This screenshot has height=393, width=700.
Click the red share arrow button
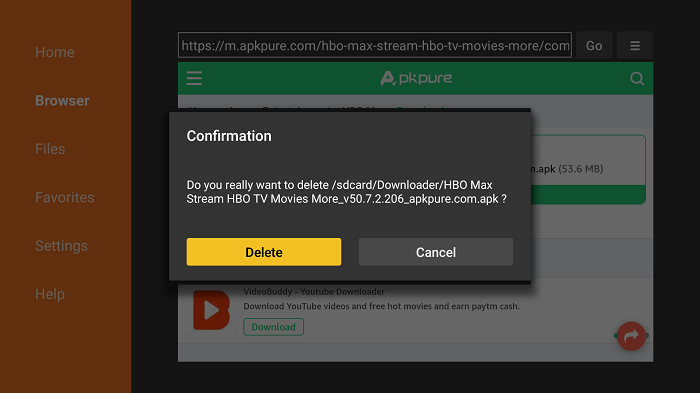[631, 336]
